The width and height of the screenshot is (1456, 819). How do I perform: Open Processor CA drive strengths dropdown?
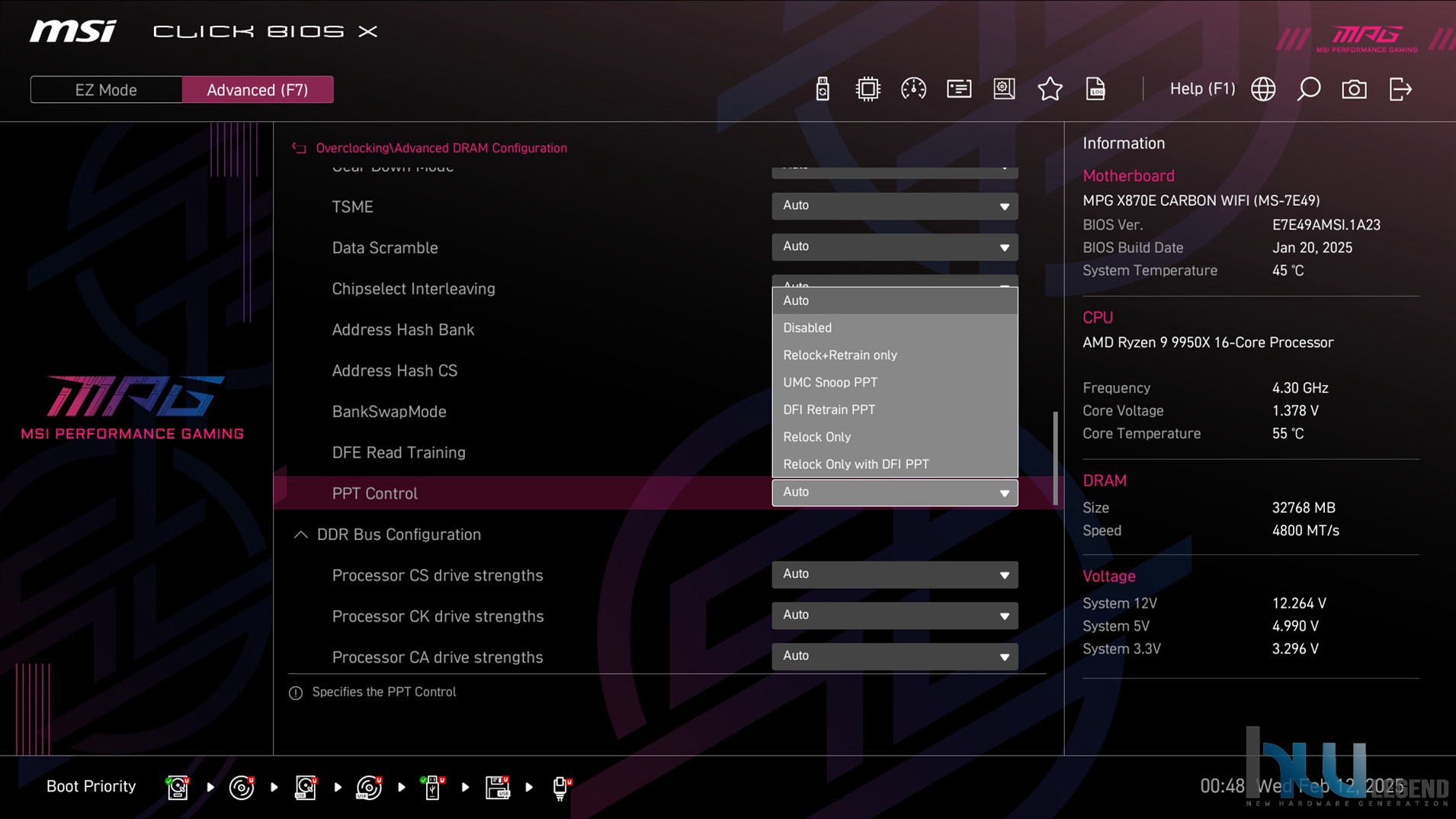(894, 657)
